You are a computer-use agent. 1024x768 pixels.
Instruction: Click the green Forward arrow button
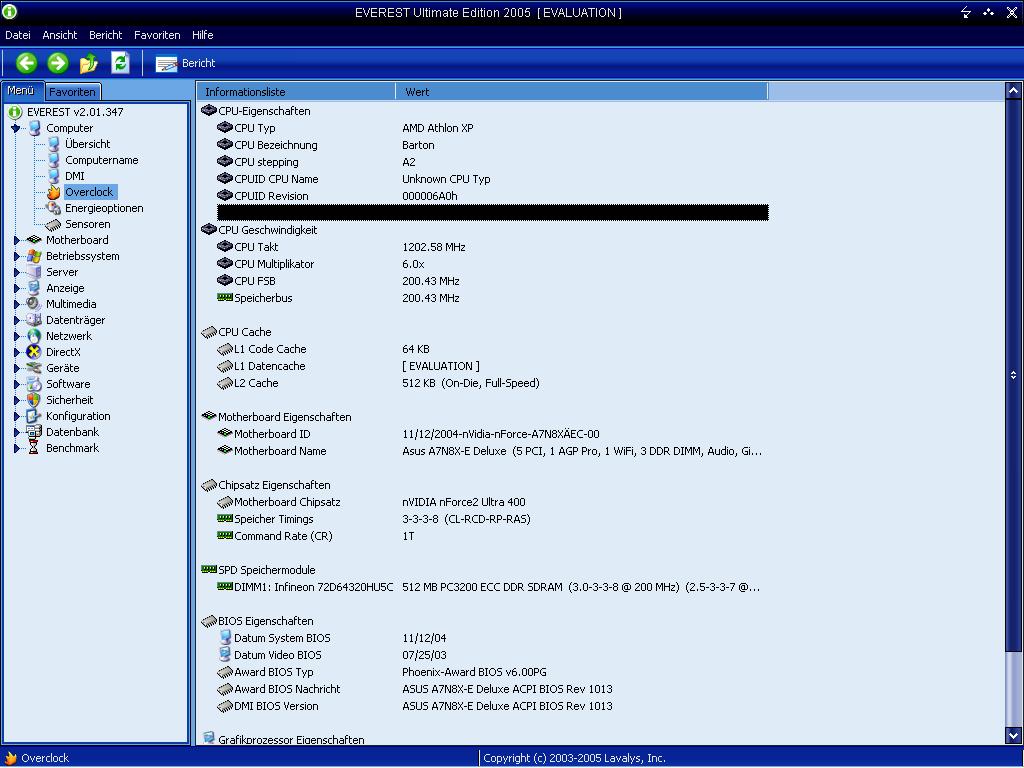click(57, 63)
